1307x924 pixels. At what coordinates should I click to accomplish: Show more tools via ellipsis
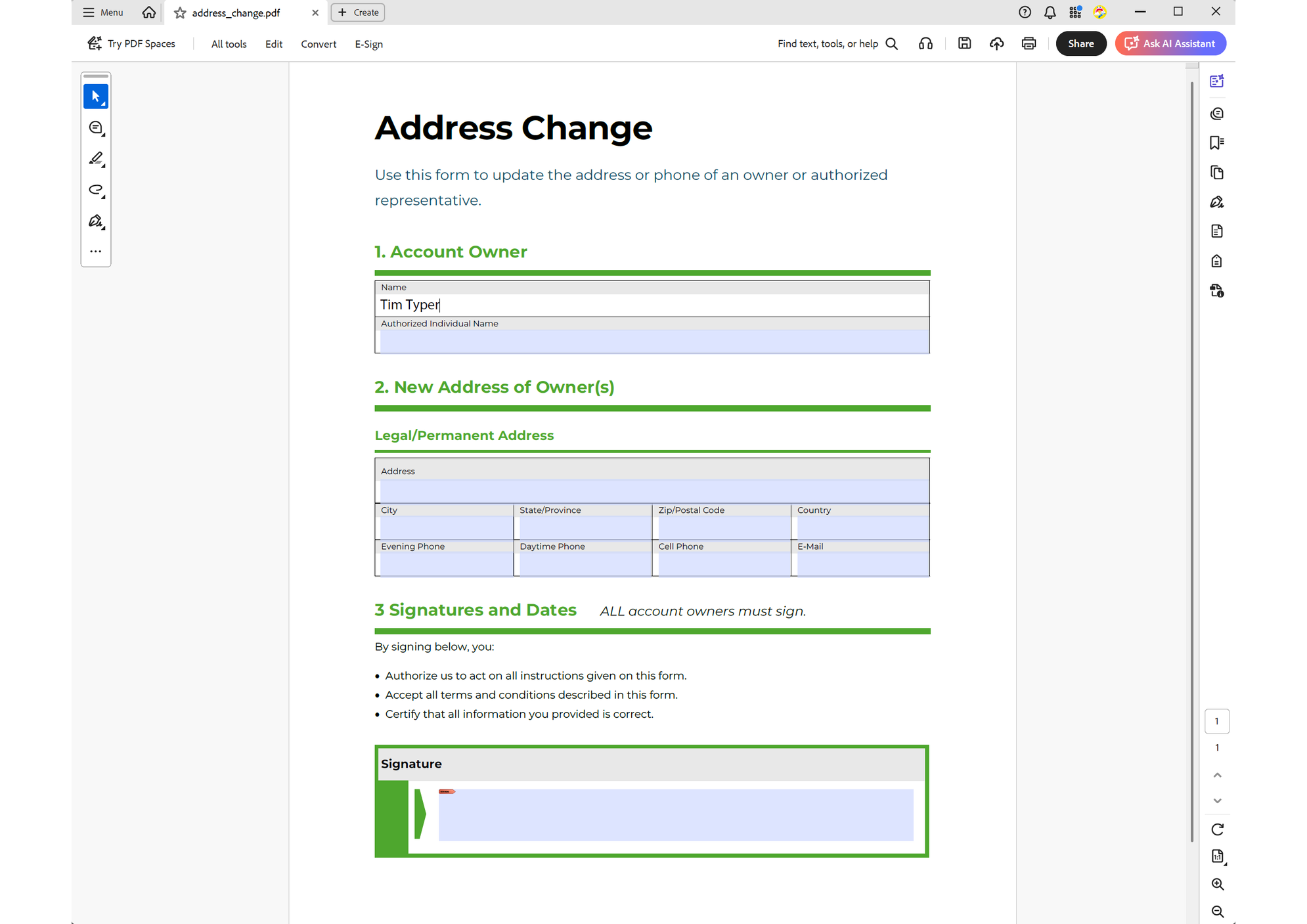pyautogui.click(x=96, y=252)
